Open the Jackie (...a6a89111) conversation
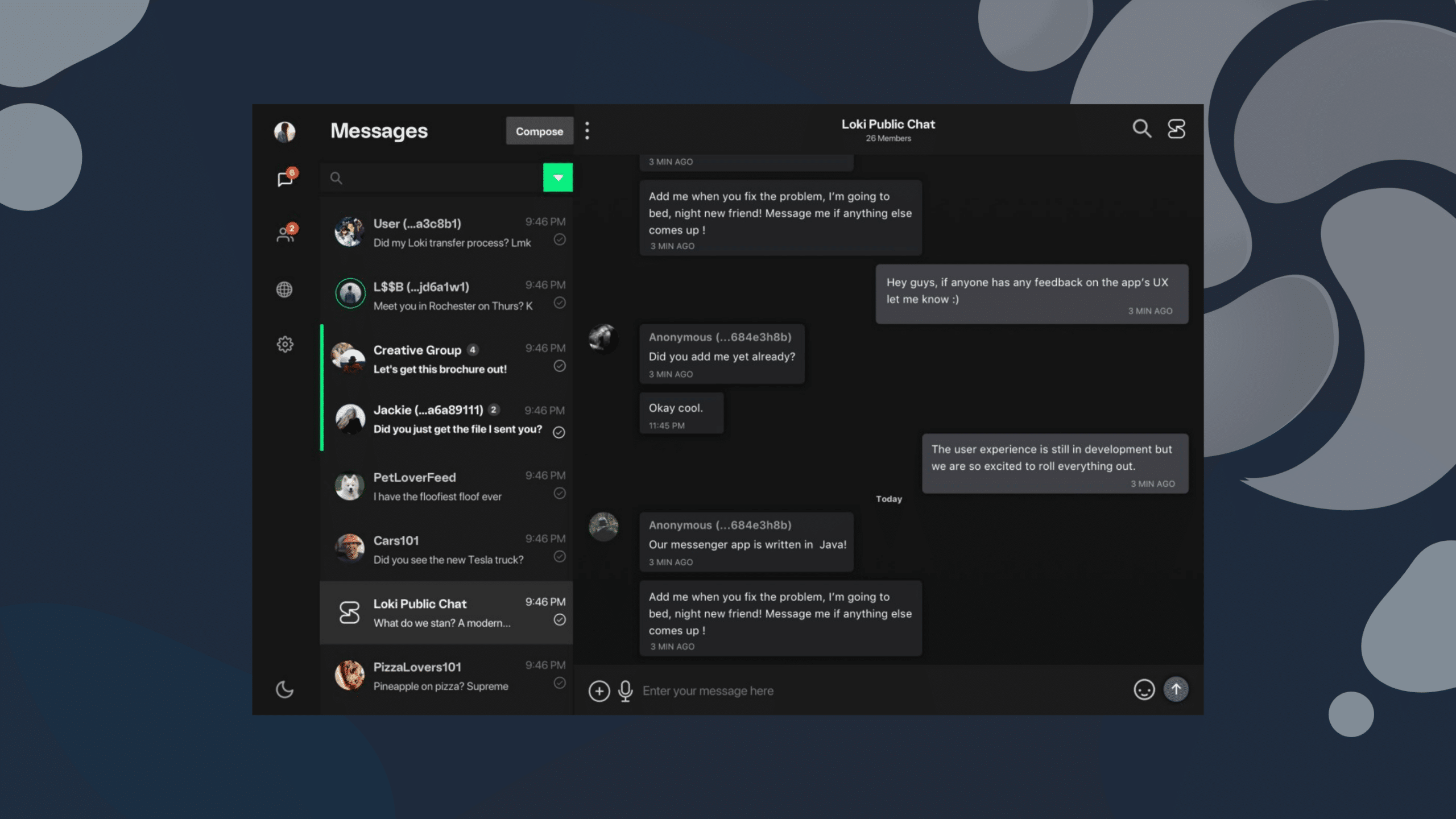This screenshot has height=819, width=1456. point(446,420)
